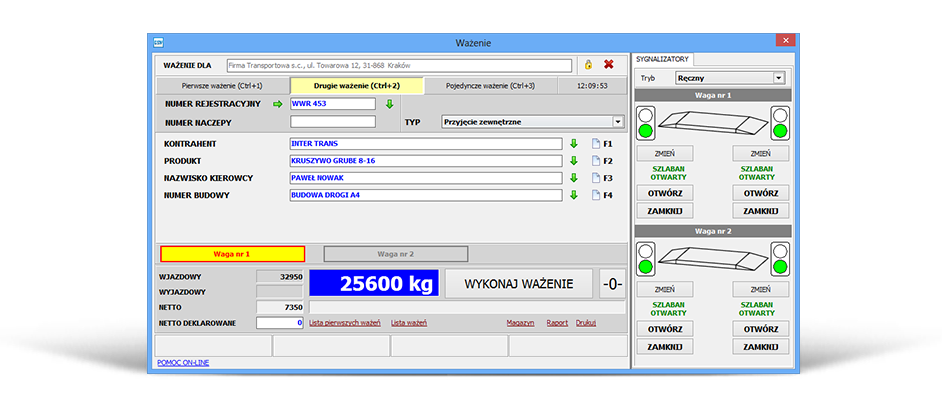
Task: Switch to Pierwsze ważenie tab
Action: pos(222,86)
